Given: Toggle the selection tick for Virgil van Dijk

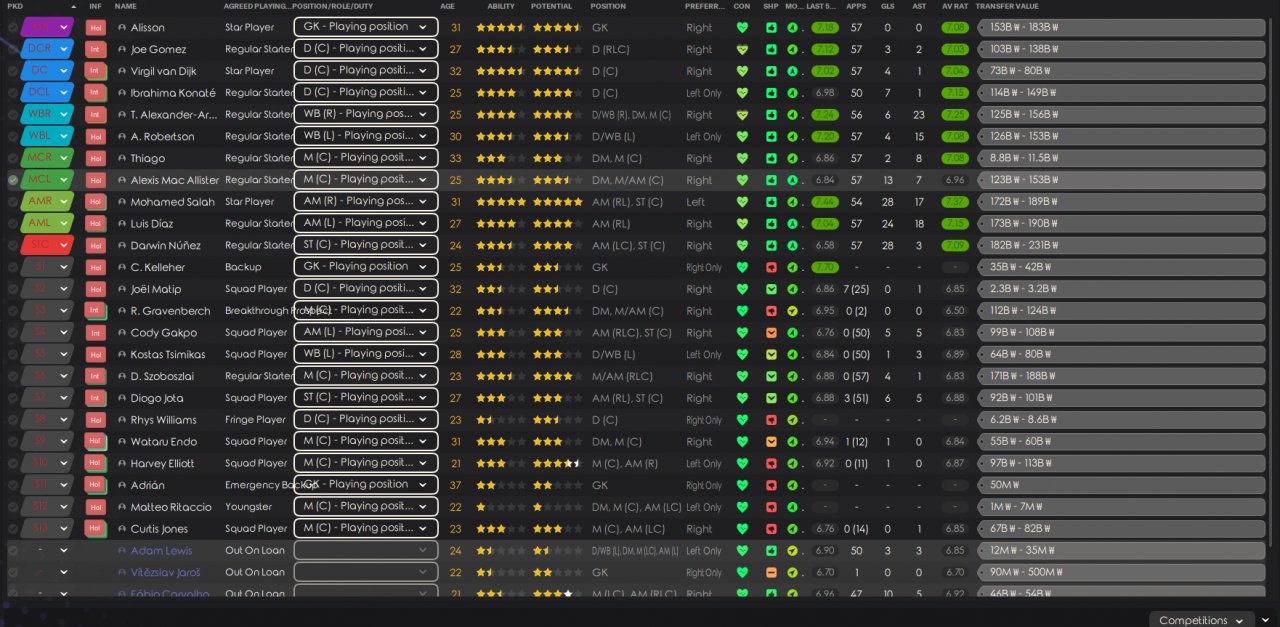Looking at the screenshot, I should click(13, 71).
